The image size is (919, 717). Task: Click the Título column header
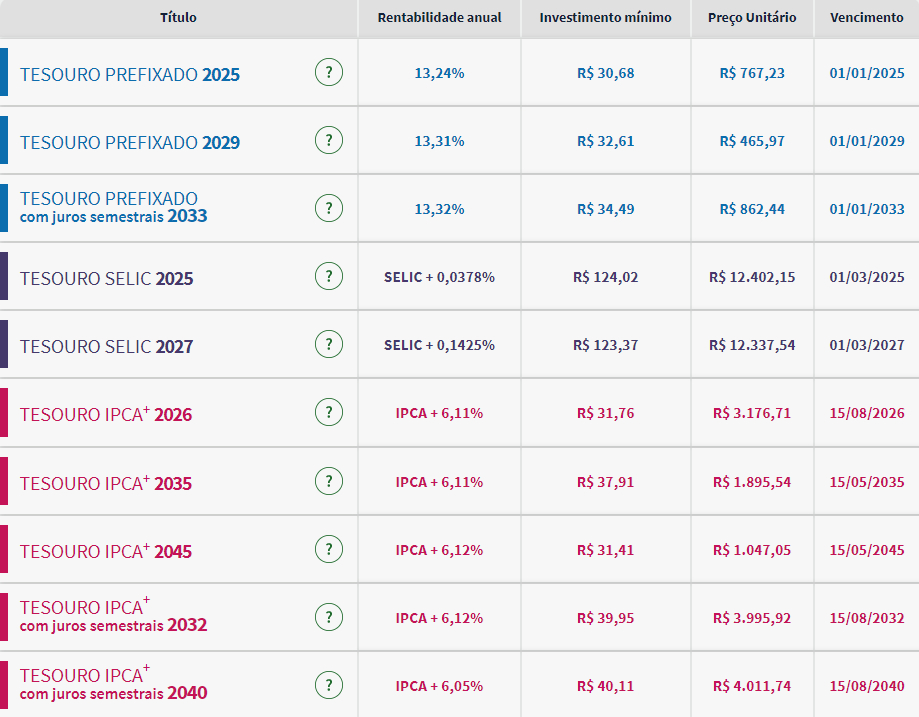178,18
